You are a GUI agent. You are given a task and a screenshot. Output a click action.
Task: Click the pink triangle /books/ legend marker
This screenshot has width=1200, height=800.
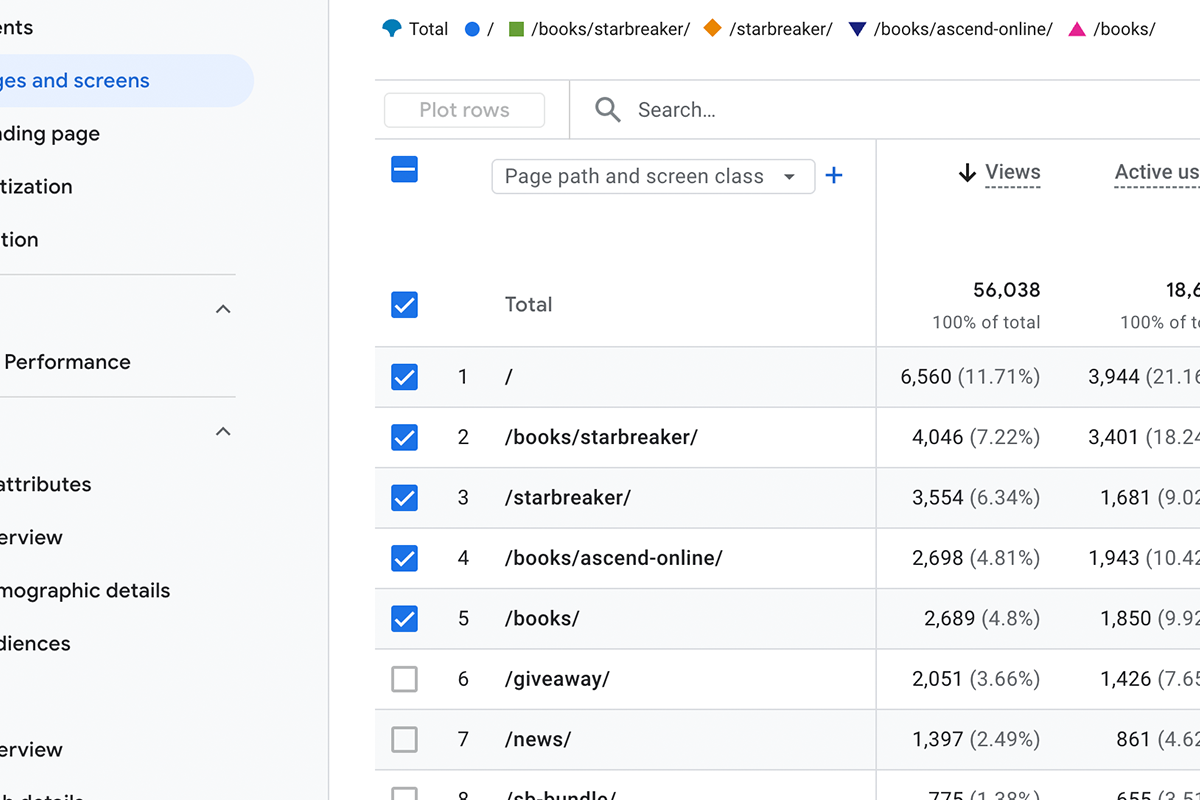1077,29
